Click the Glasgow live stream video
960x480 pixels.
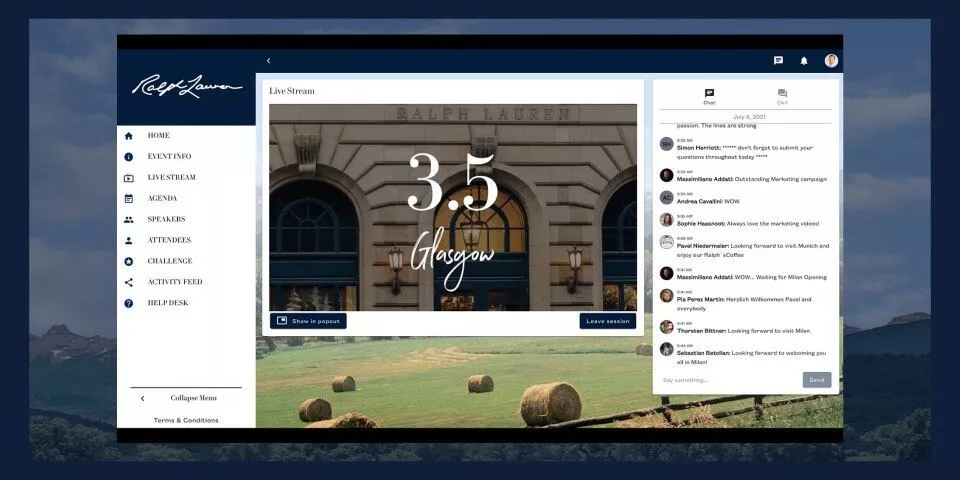click(453, 208)
